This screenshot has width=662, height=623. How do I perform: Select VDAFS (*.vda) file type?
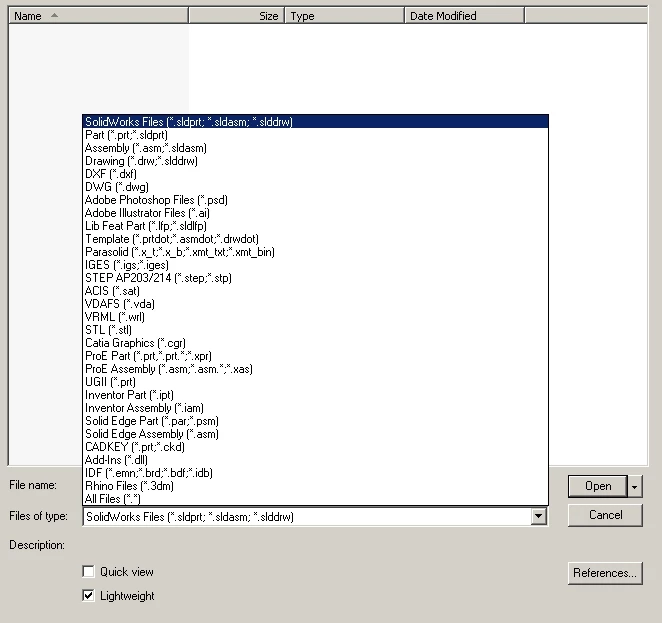[315, 303]
